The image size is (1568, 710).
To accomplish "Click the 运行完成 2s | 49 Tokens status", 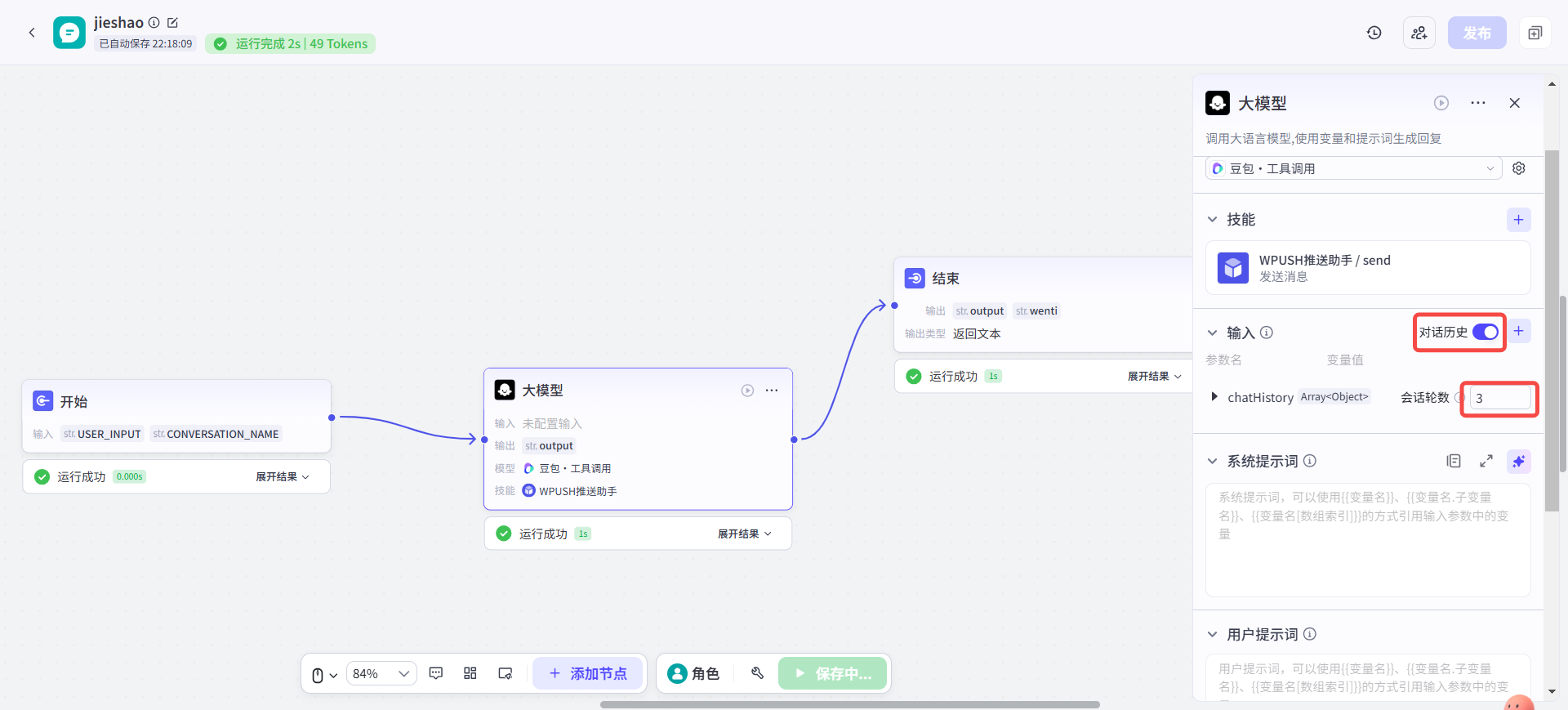I will click(x=291, y=44).
